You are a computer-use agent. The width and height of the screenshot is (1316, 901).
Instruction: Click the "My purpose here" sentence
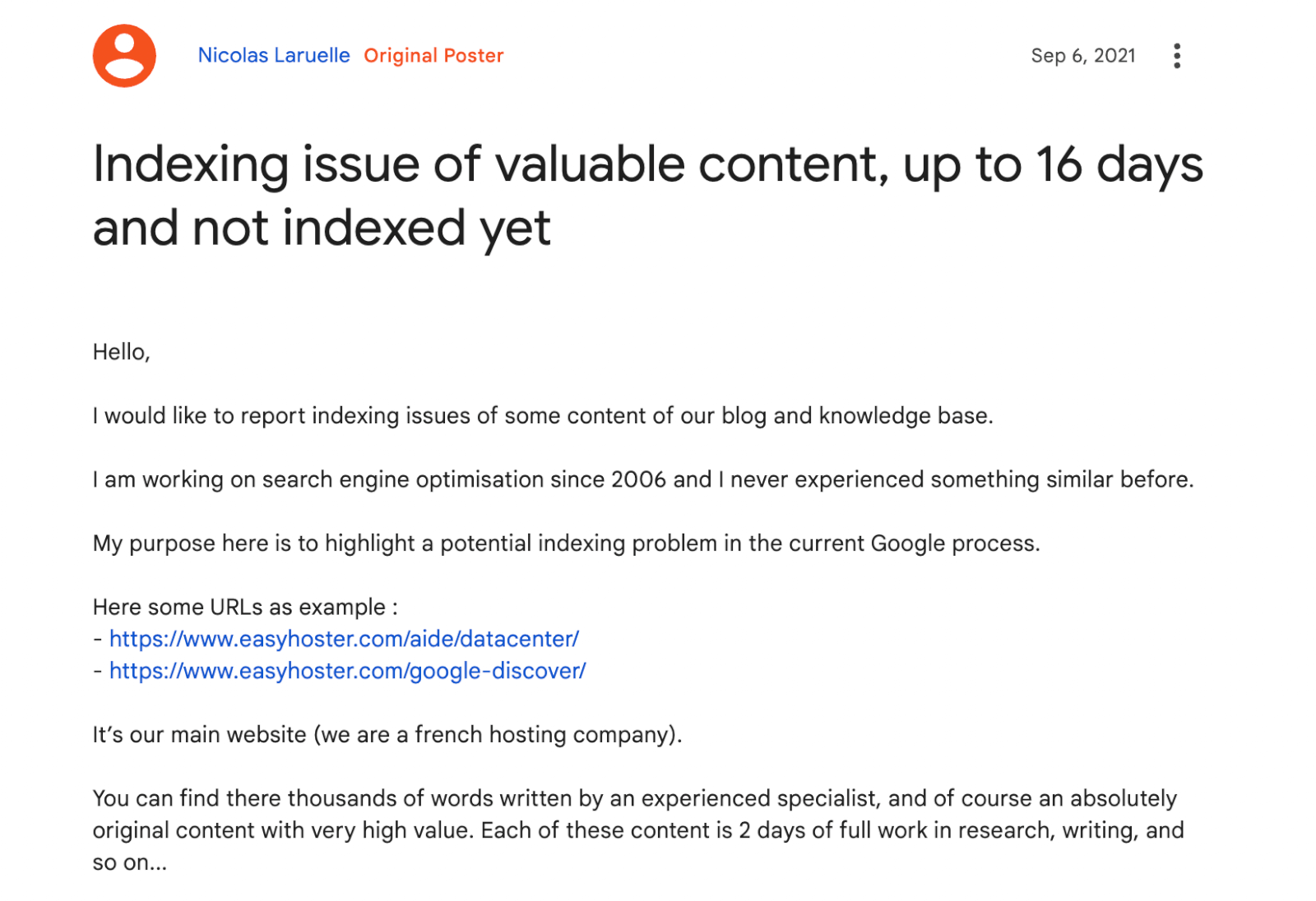coord(566,543)
